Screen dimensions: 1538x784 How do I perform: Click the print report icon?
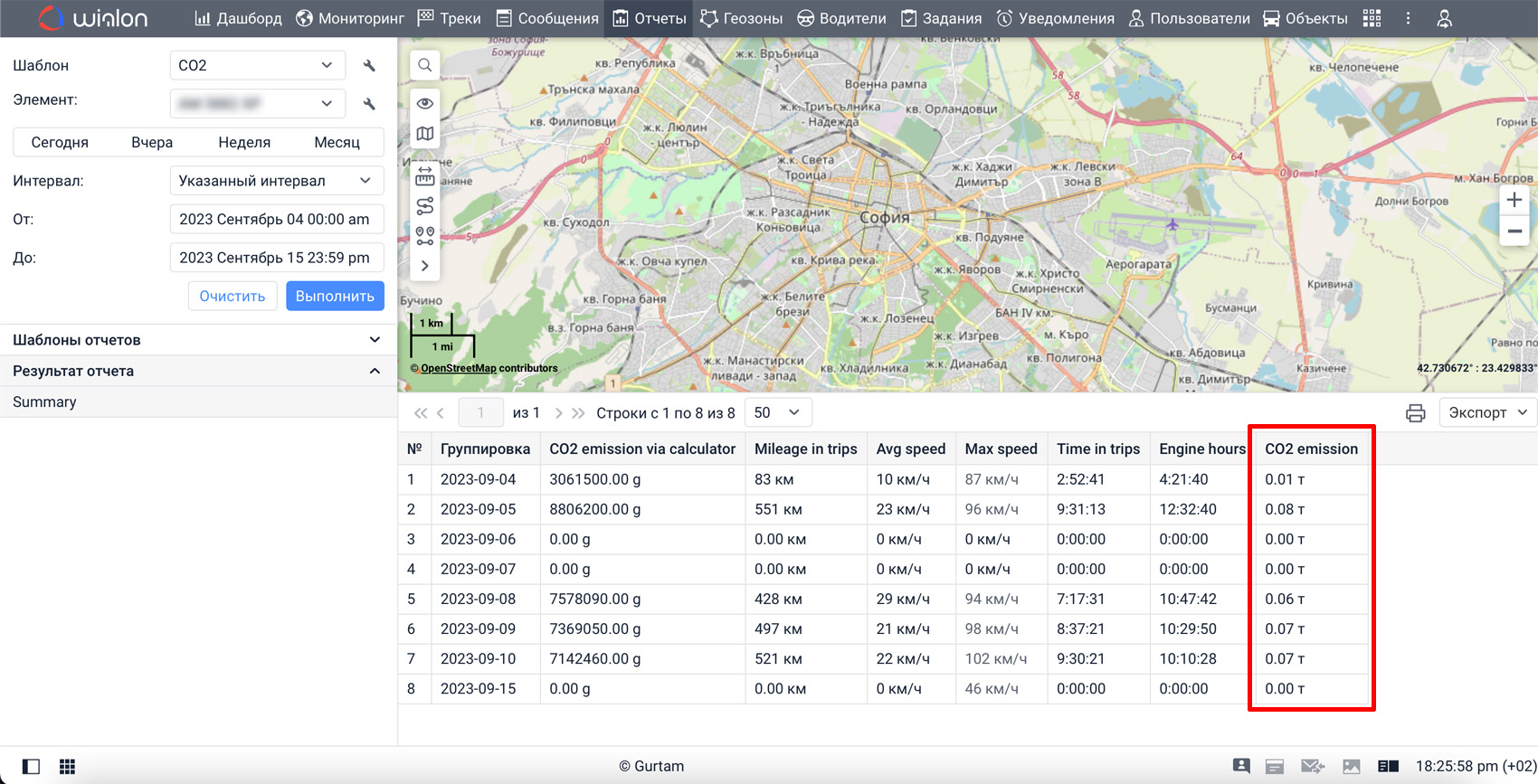pos(1415,413)
